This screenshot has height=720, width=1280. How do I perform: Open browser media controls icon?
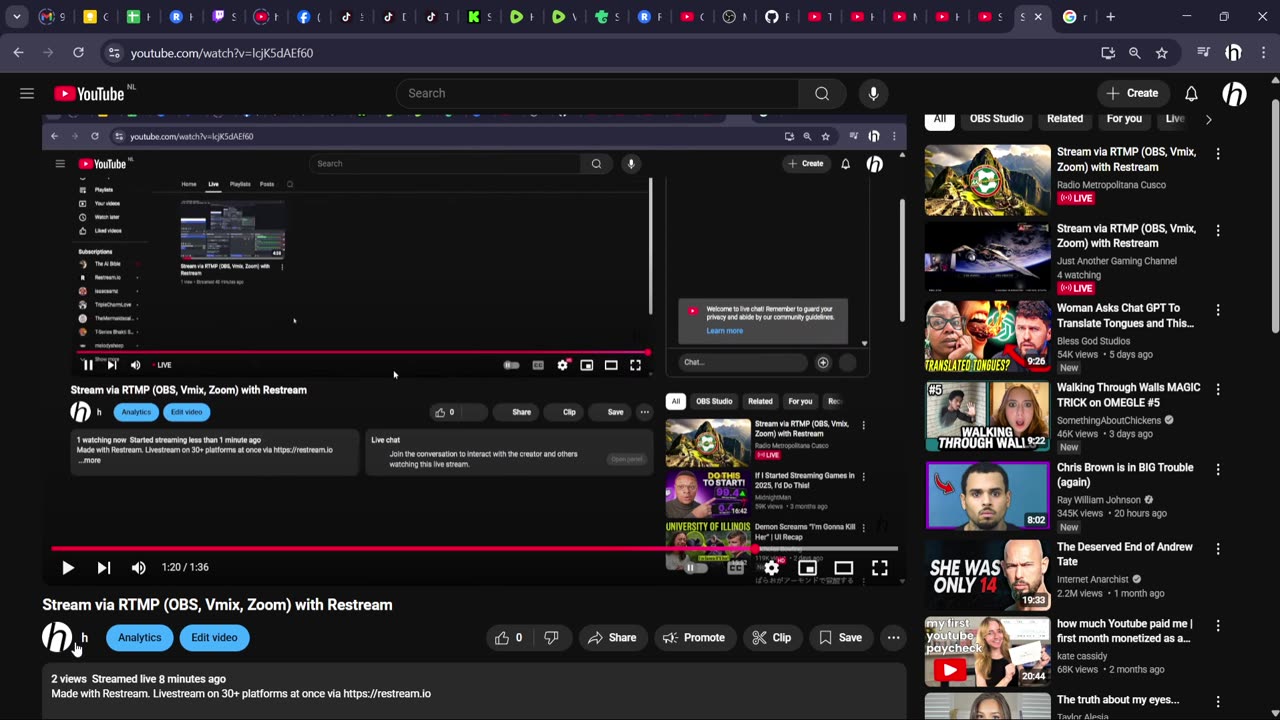[x=1204, y=53]
